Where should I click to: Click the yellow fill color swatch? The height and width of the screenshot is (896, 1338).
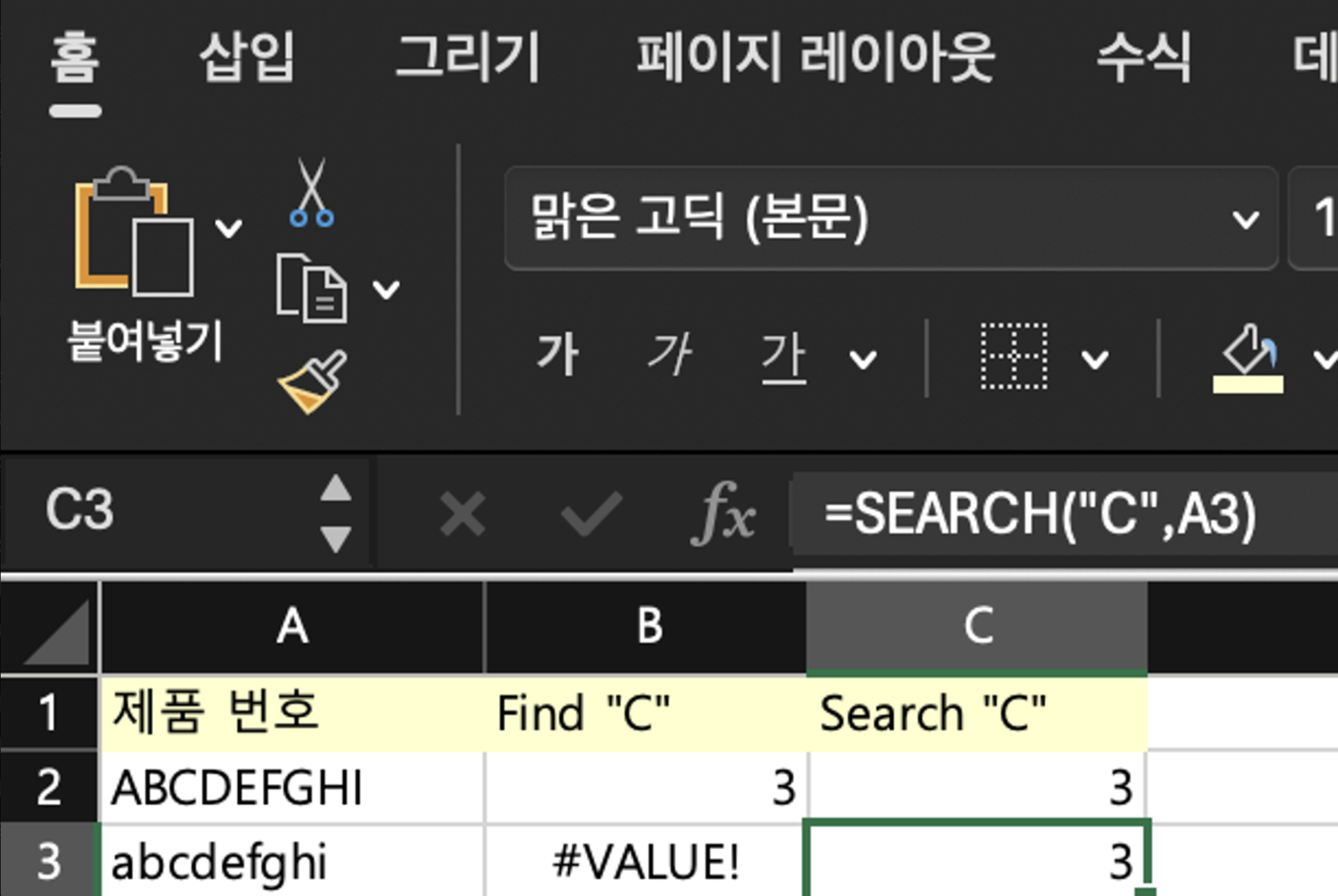pos(1248,385)
